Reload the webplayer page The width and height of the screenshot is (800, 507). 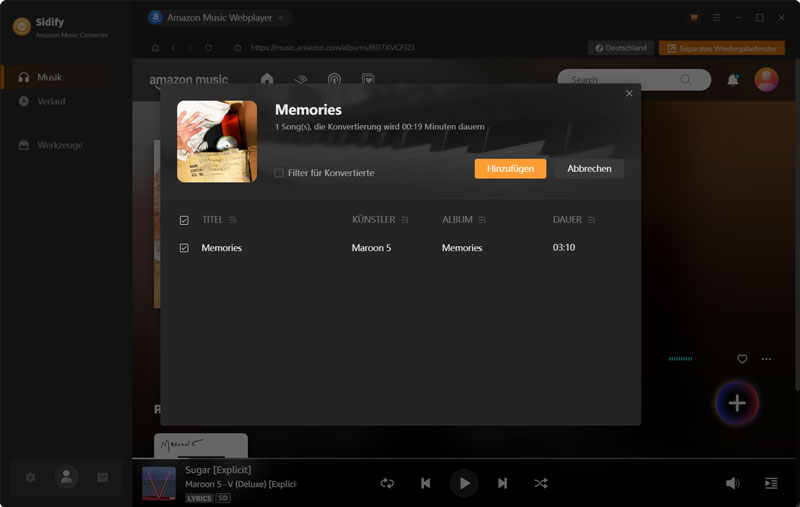[208, 48]
